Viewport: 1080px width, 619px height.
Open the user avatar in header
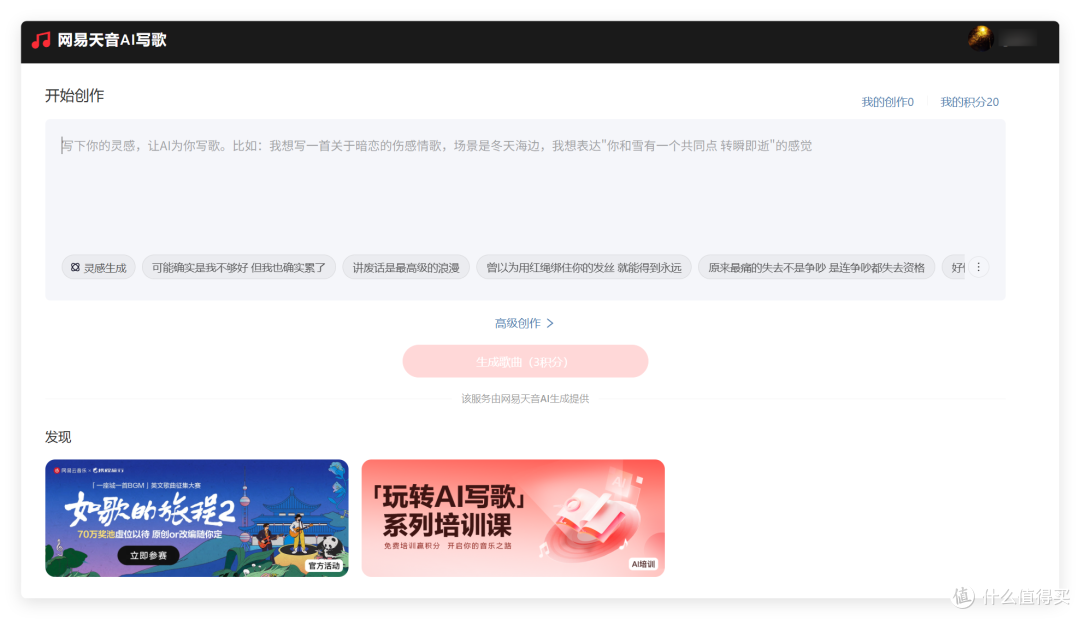(980, 38)
